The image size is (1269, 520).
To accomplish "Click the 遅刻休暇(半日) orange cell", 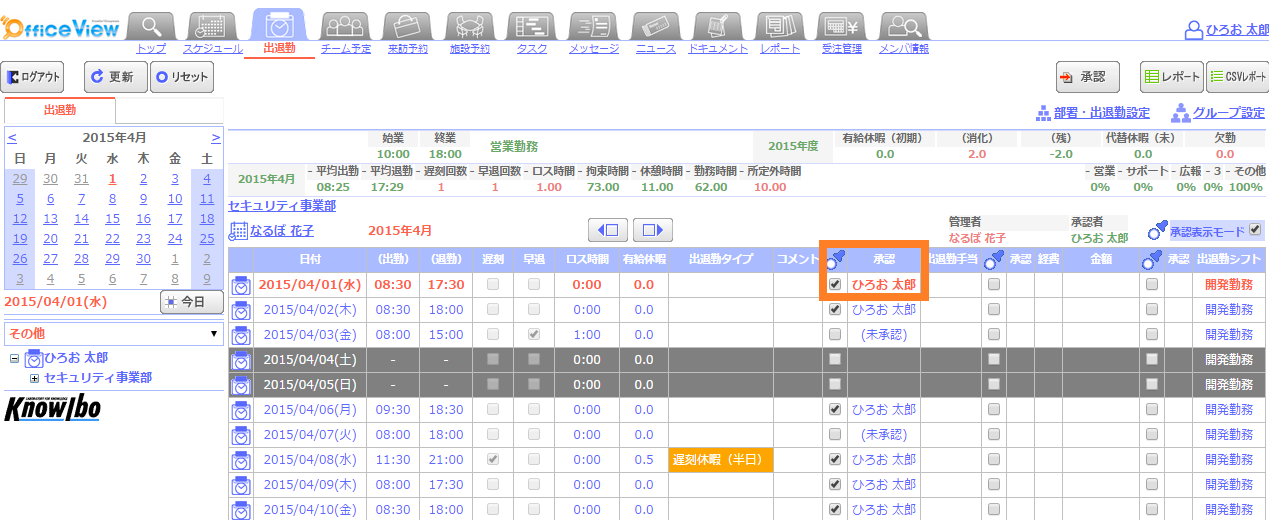I will 721,460.
